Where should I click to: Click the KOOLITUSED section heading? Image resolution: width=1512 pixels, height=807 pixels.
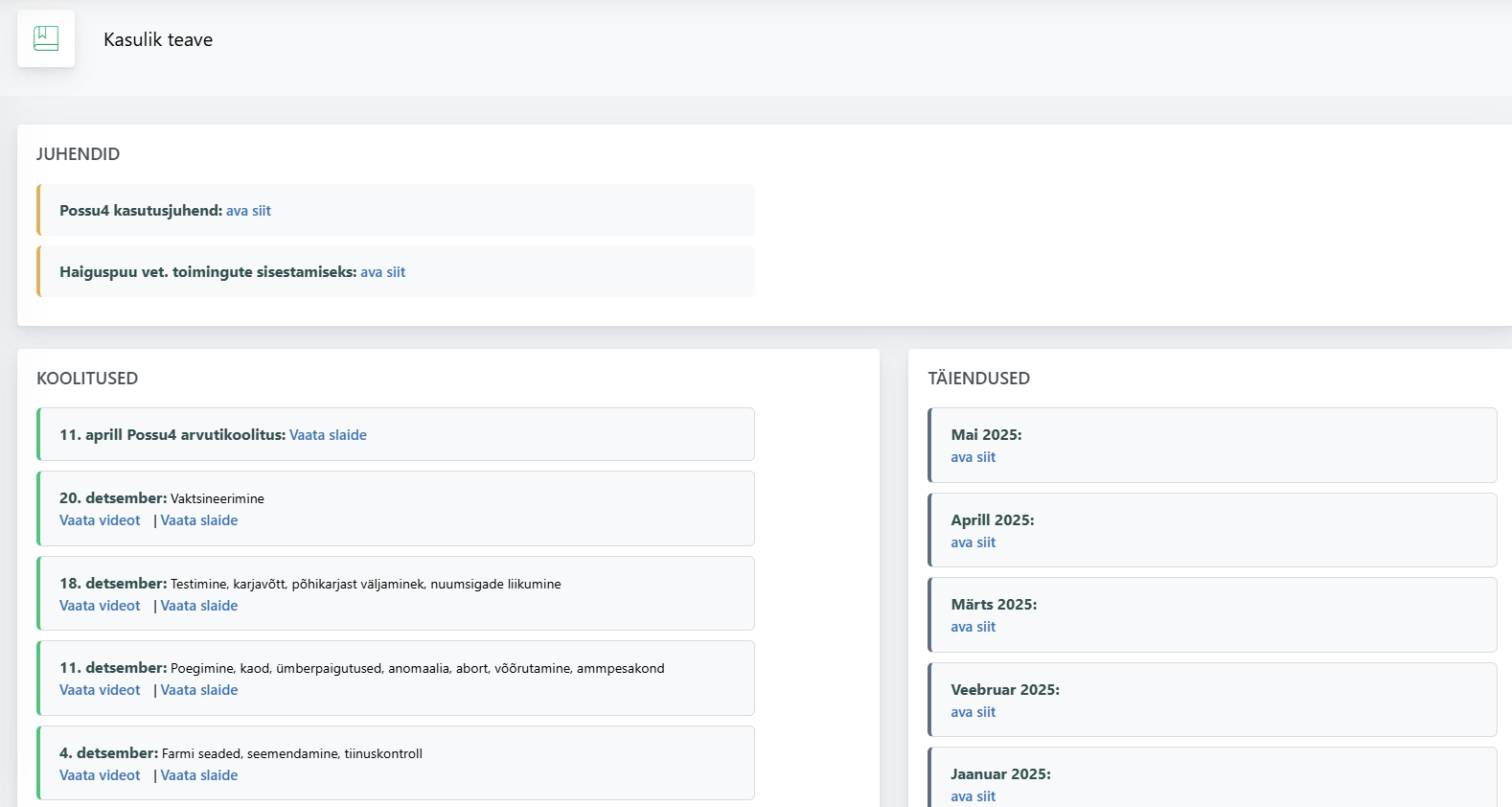(x=87, y=379)
